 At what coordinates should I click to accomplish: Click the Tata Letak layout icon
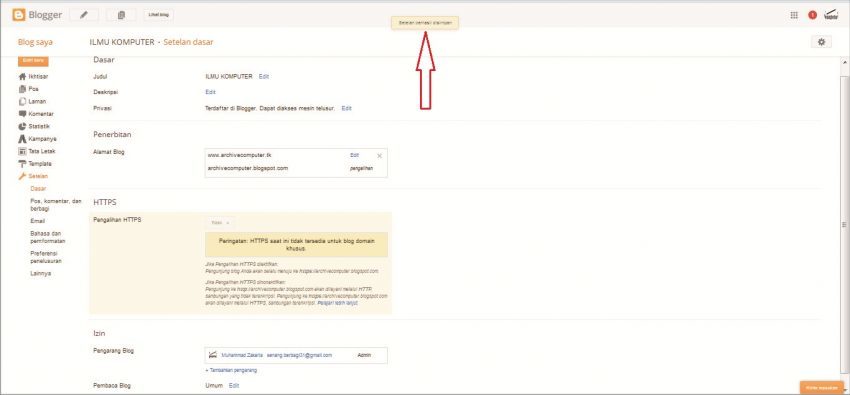click(x=22, y=151)
